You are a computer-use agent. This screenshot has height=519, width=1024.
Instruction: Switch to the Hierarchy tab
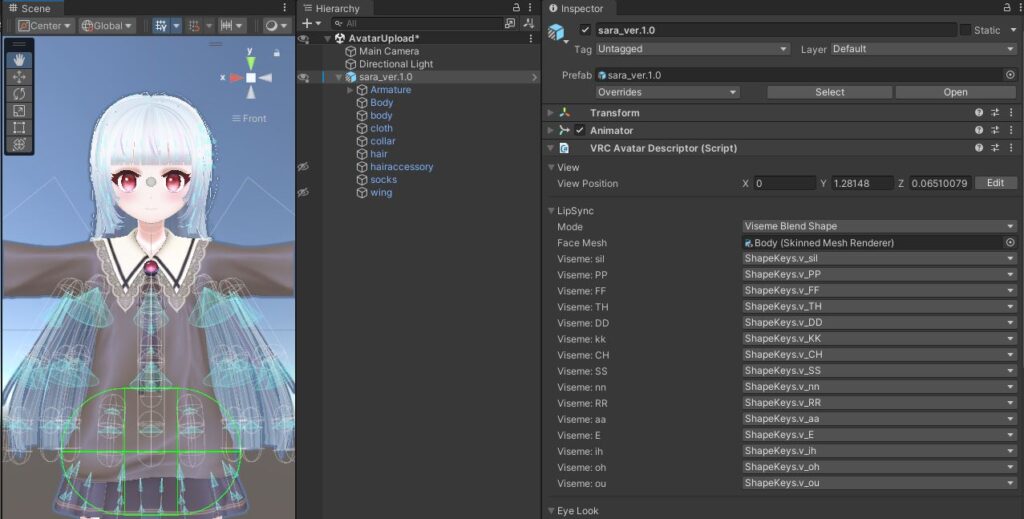pyautogui.click(x=336, y=9)
